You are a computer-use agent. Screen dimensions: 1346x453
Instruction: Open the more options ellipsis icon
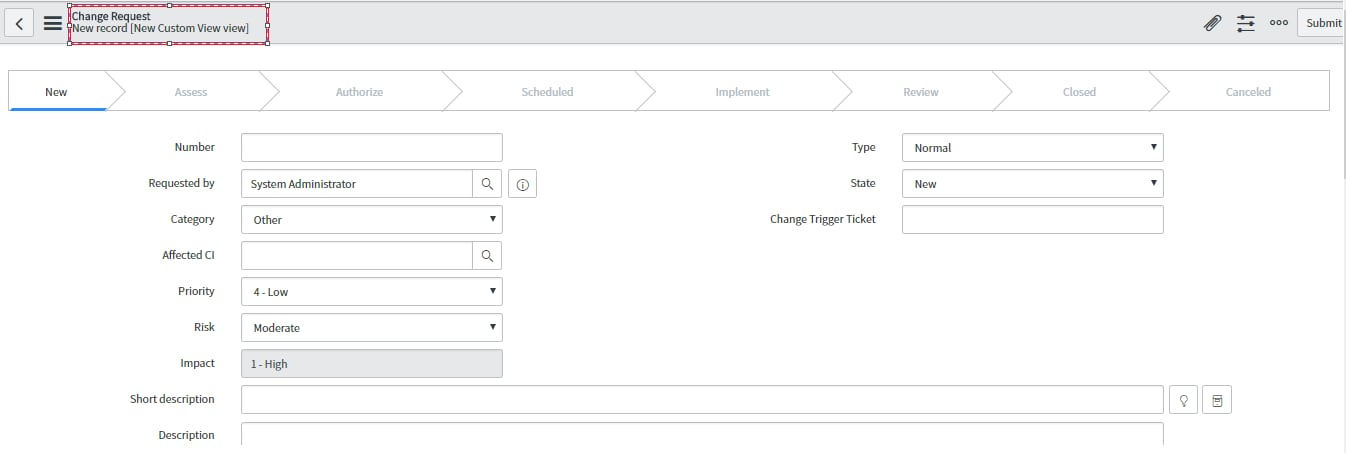(x=1279, y=23)
